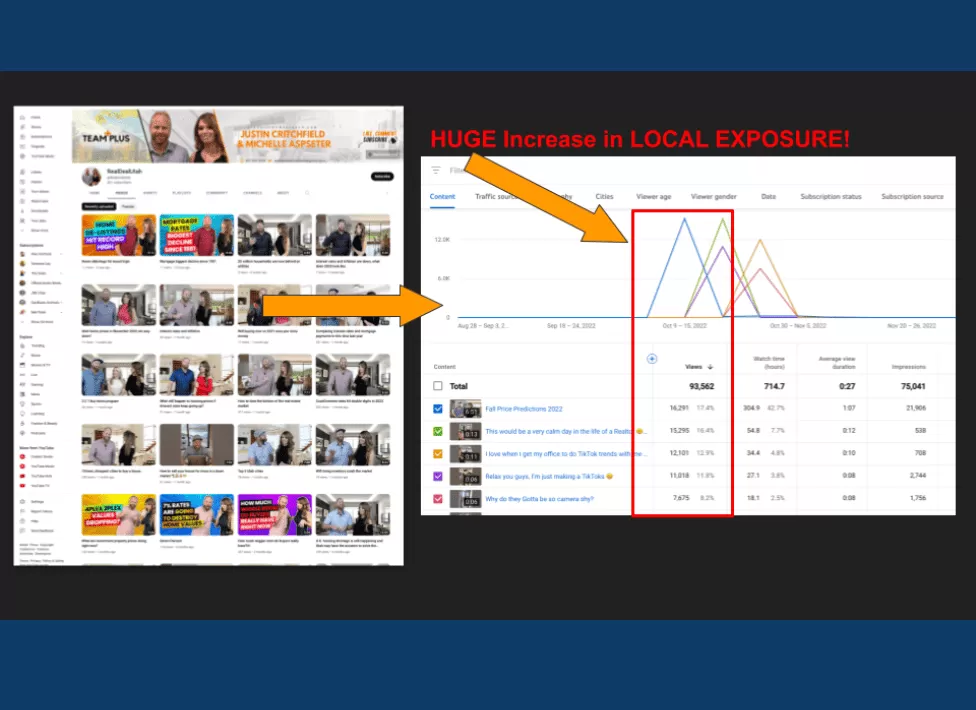
Task: Click the channel Subscribe button
Action: [382, 176]
